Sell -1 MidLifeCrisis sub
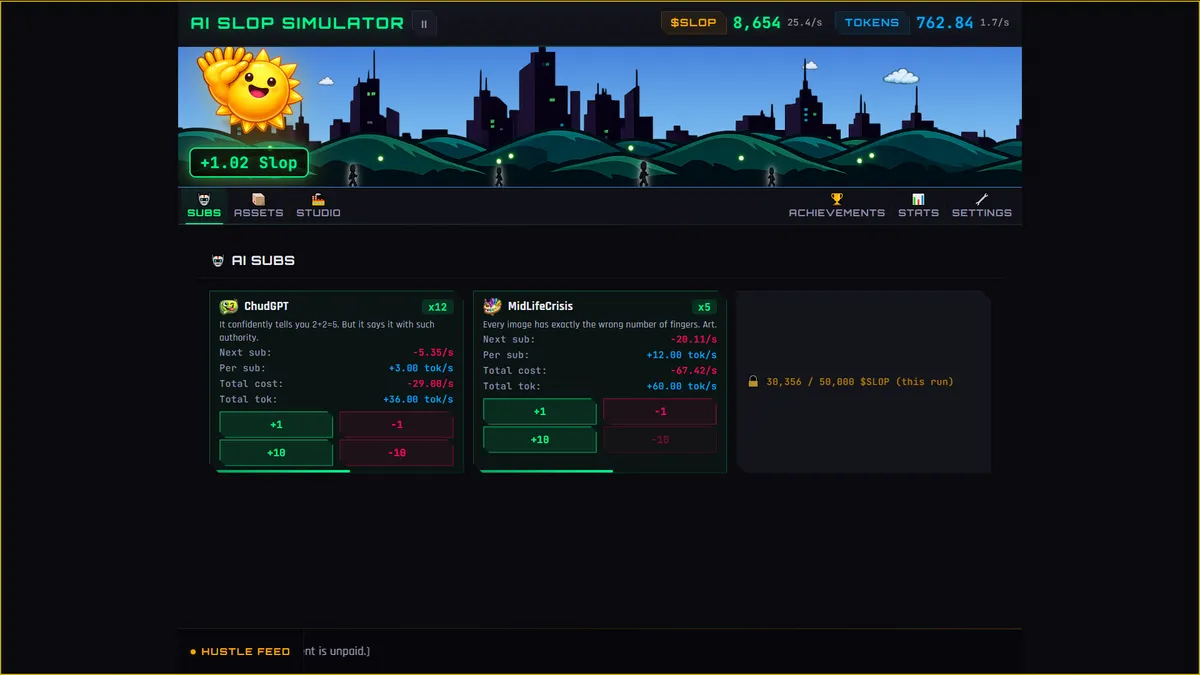This screenshot has width=1200, height=675. (x=660, y=411)
